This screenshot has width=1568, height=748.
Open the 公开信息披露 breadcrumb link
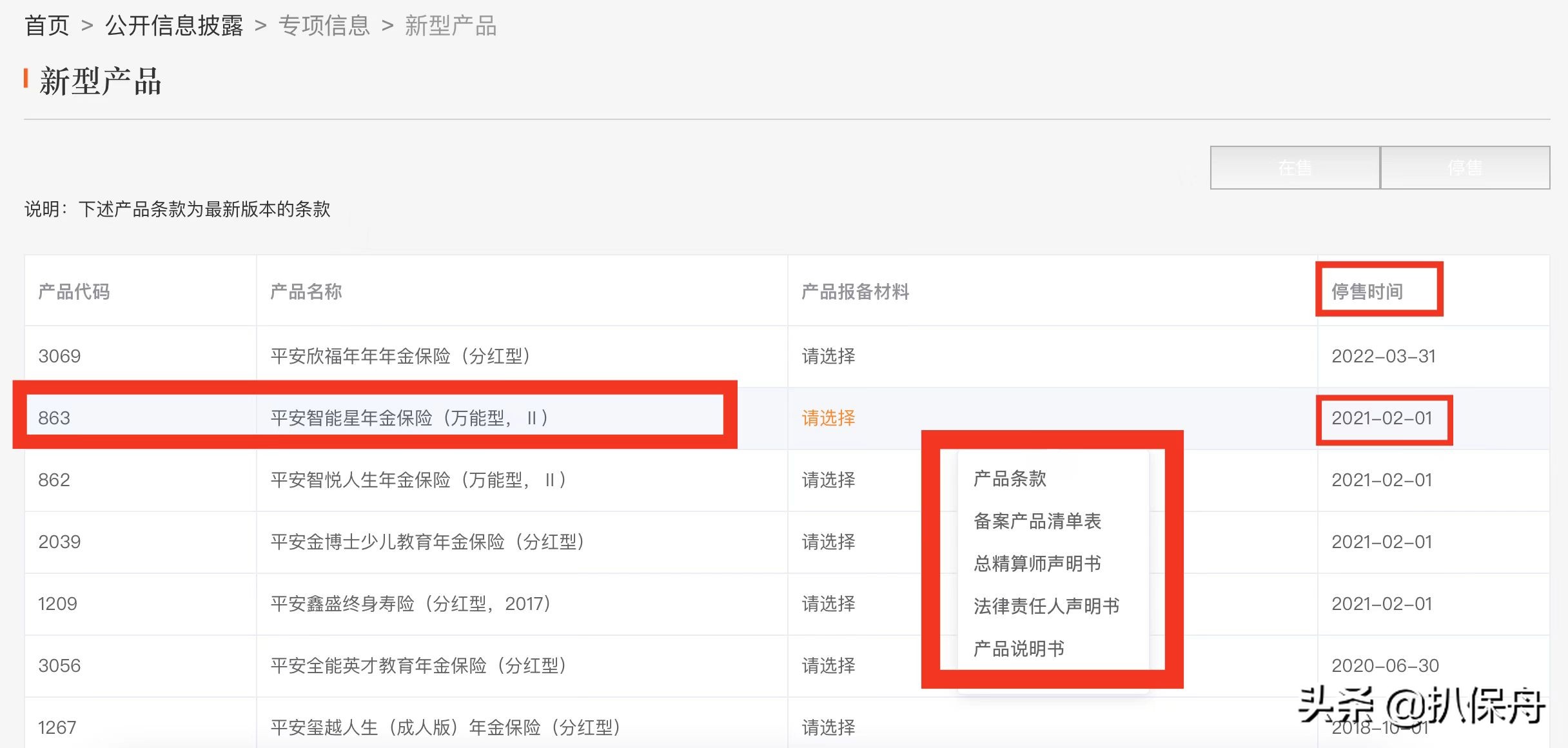174,26
